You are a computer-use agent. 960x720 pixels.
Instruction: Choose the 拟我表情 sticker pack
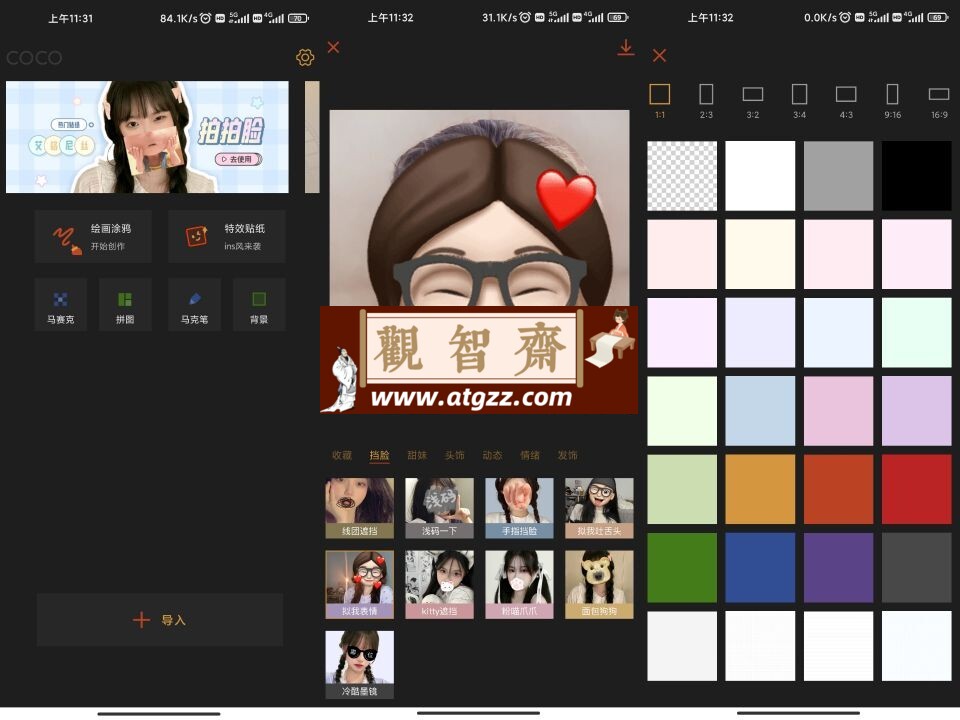click(x=359, y=585)
